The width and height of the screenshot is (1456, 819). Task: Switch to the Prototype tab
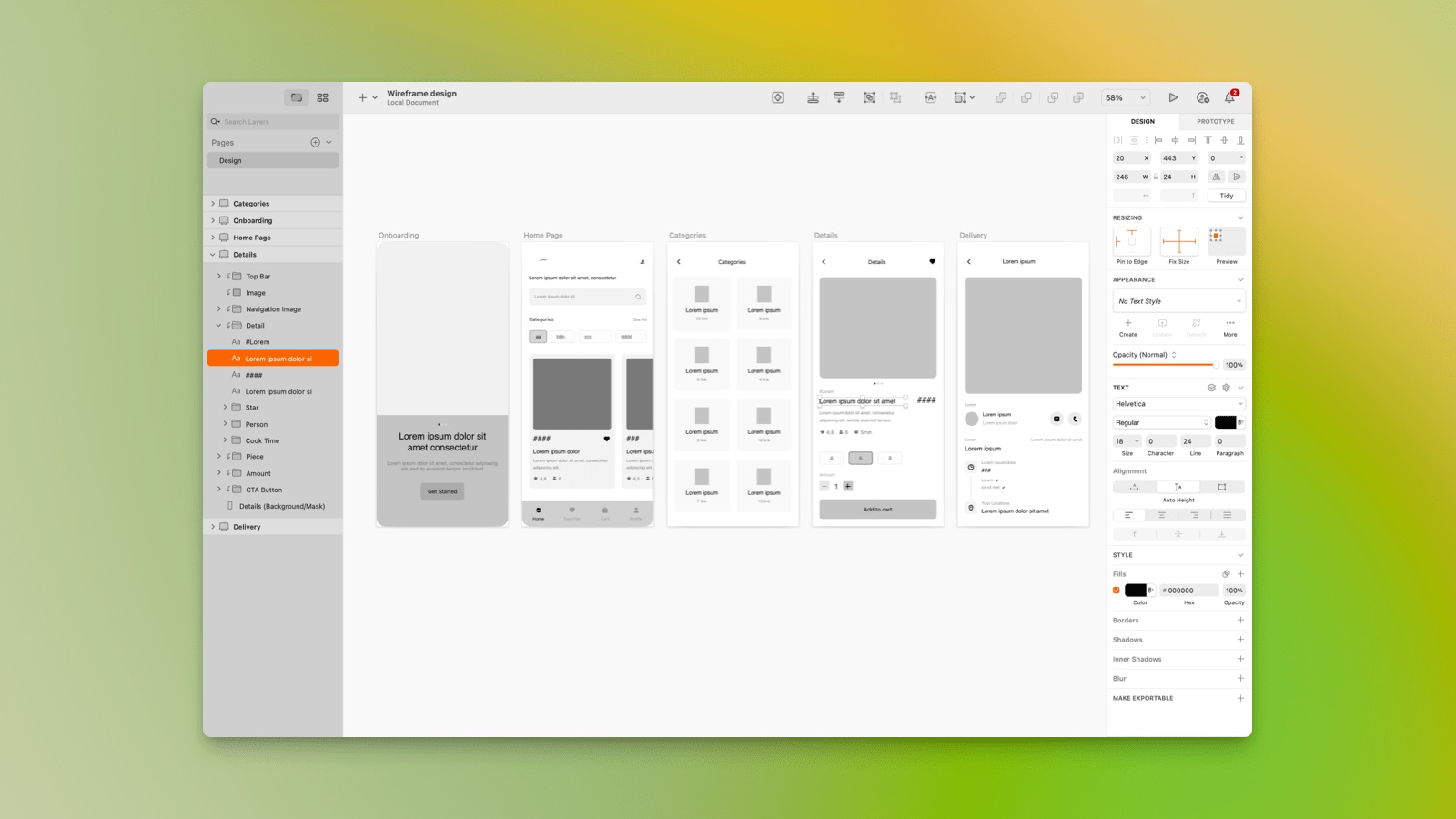[x=1215, y=120]
